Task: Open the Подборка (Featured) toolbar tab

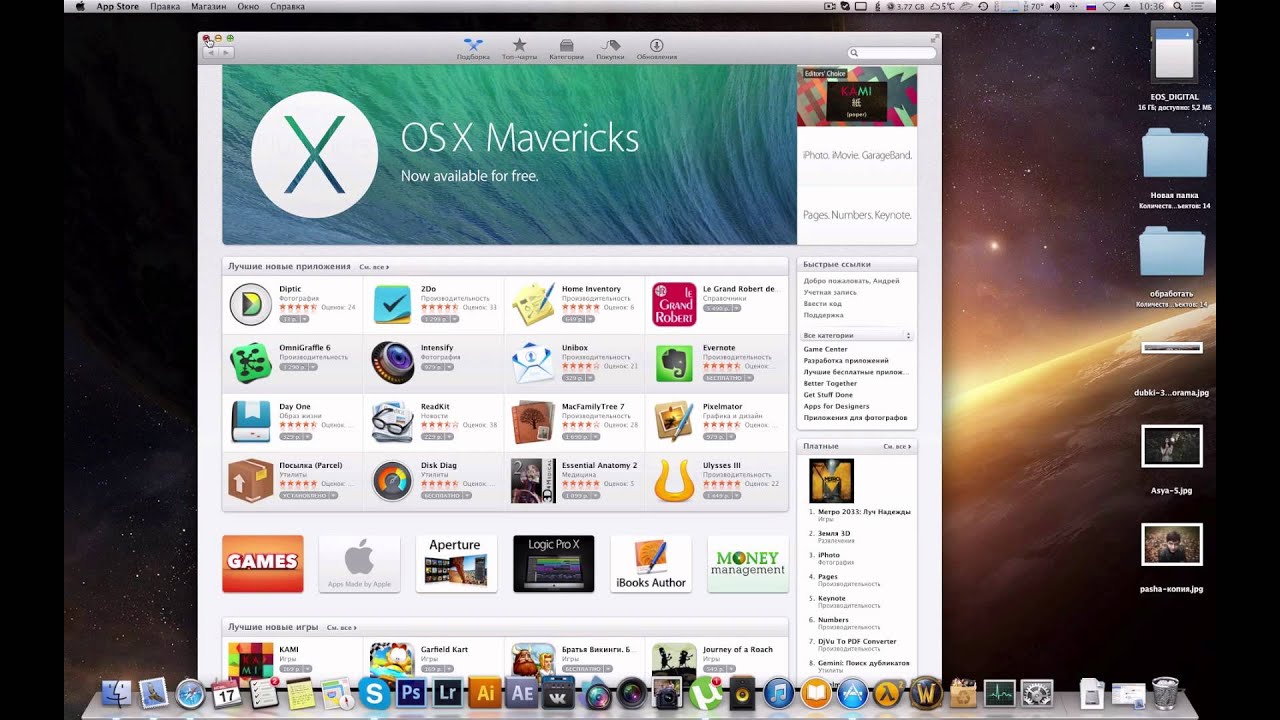Action: pos(473,49)
